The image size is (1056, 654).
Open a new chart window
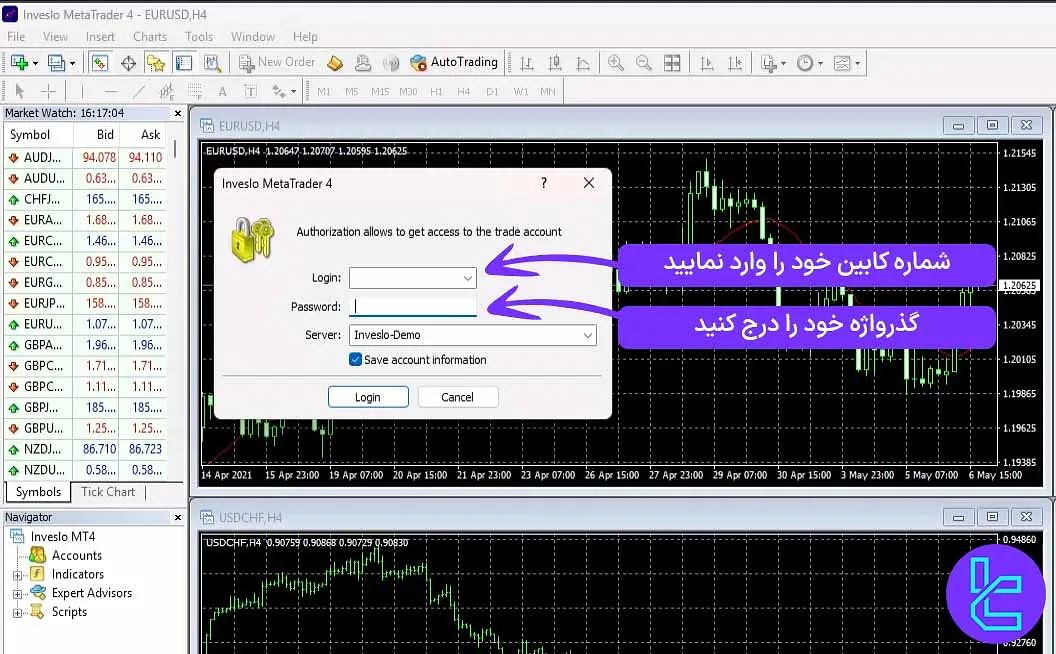20,62
